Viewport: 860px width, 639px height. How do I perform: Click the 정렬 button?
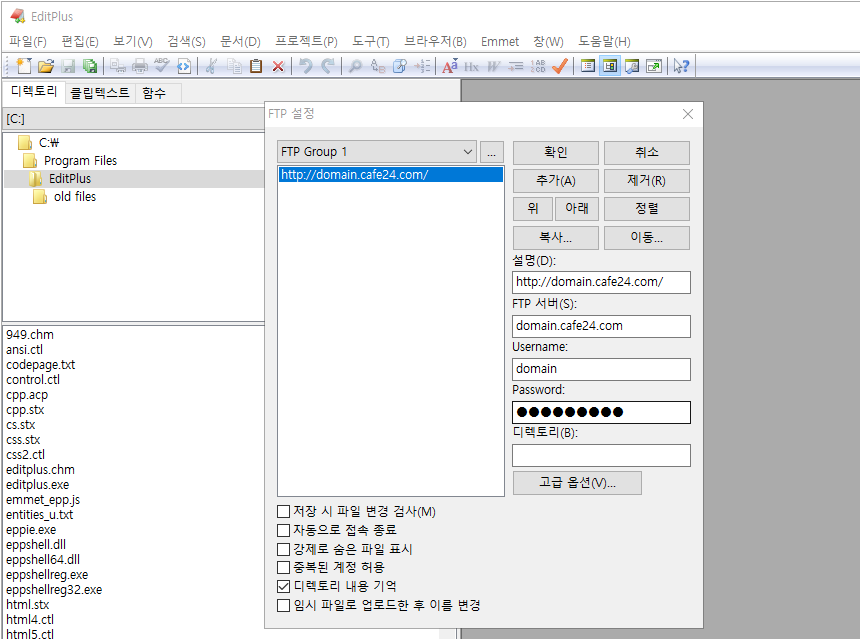647,209
